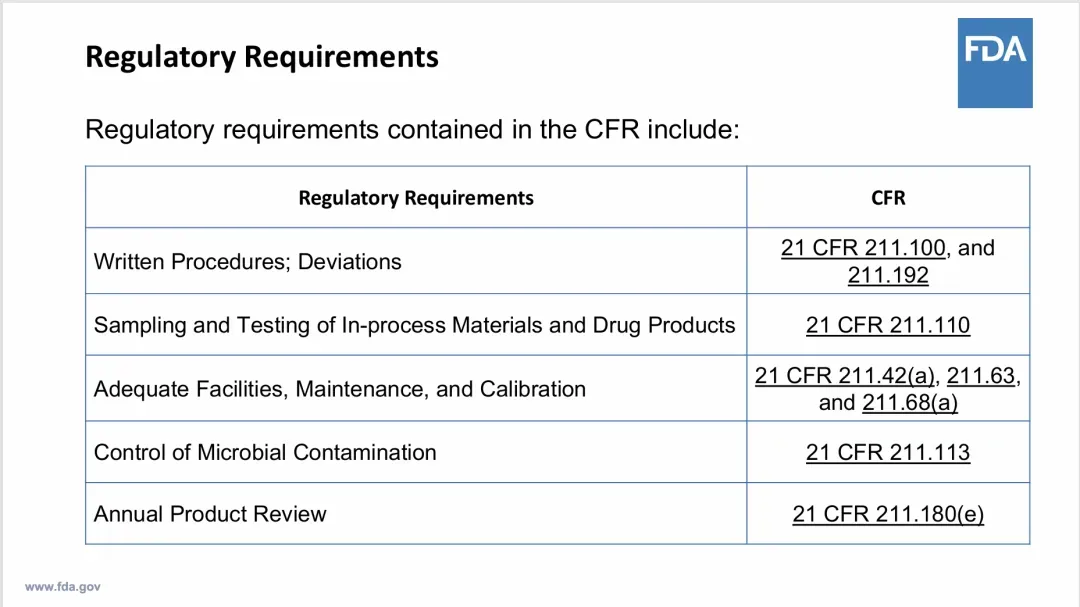The image size is (1080, 607).
Task: Select the Regulatory Requirements table column header
Action: 416,198
